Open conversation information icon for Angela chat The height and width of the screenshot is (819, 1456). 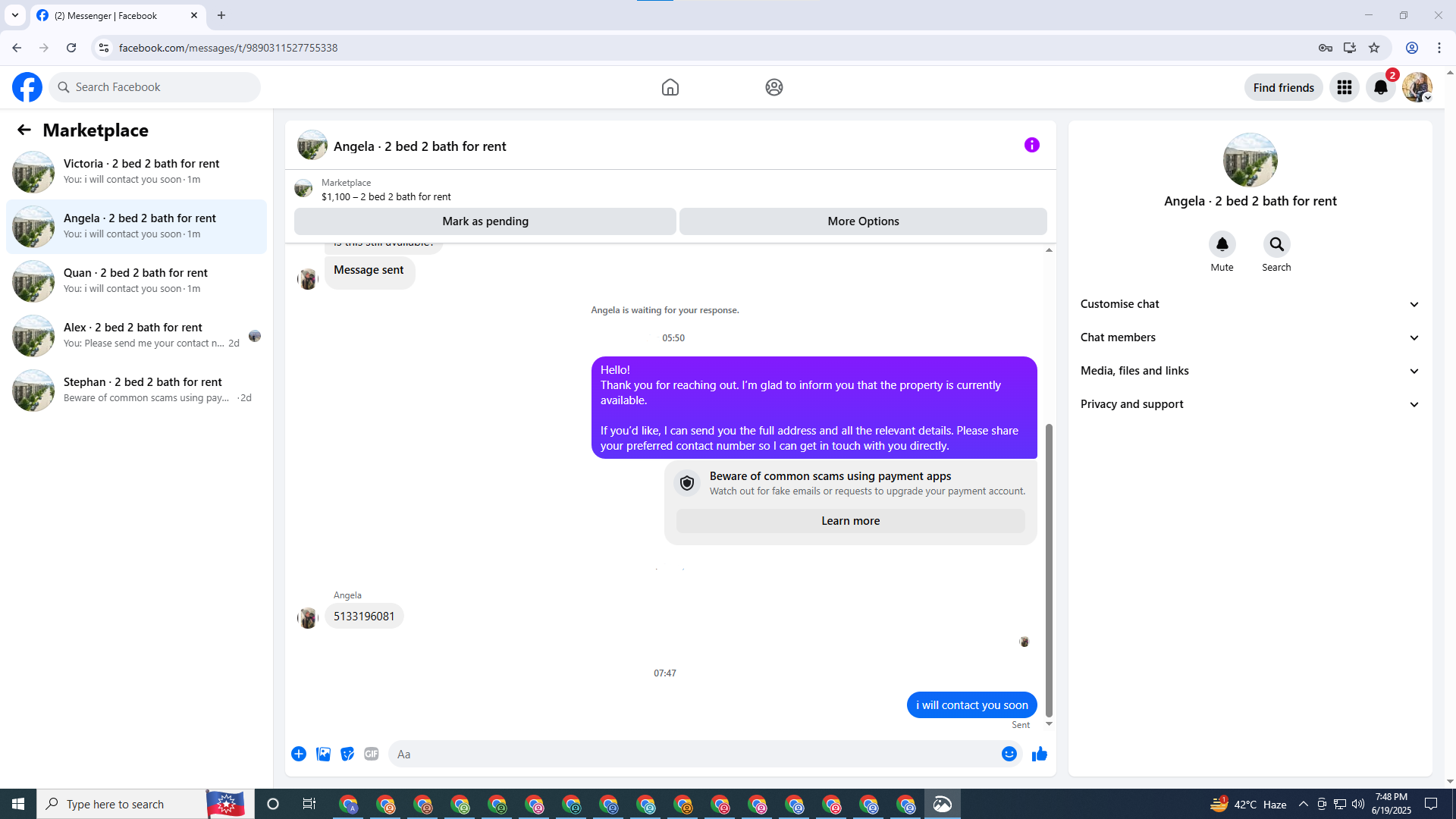click(x=1032, y=145)
